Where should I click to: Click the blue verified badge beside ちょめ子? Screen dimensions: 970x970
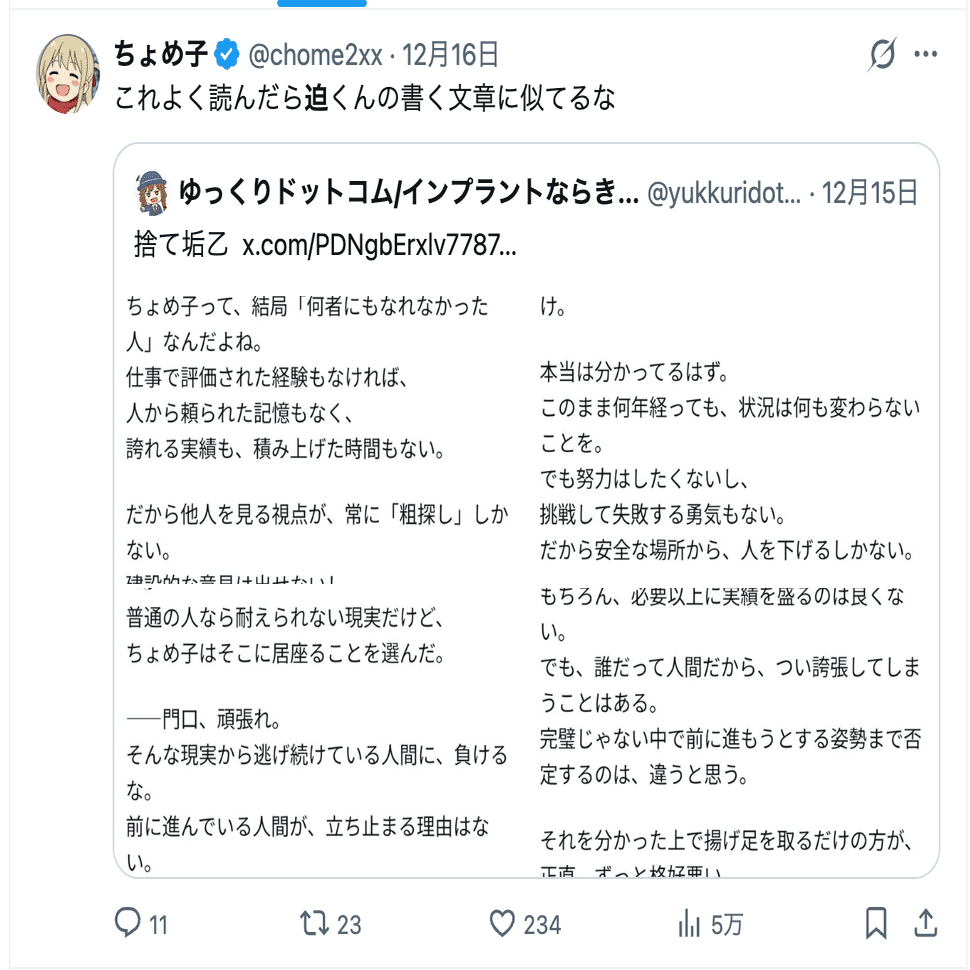point(227,55)
